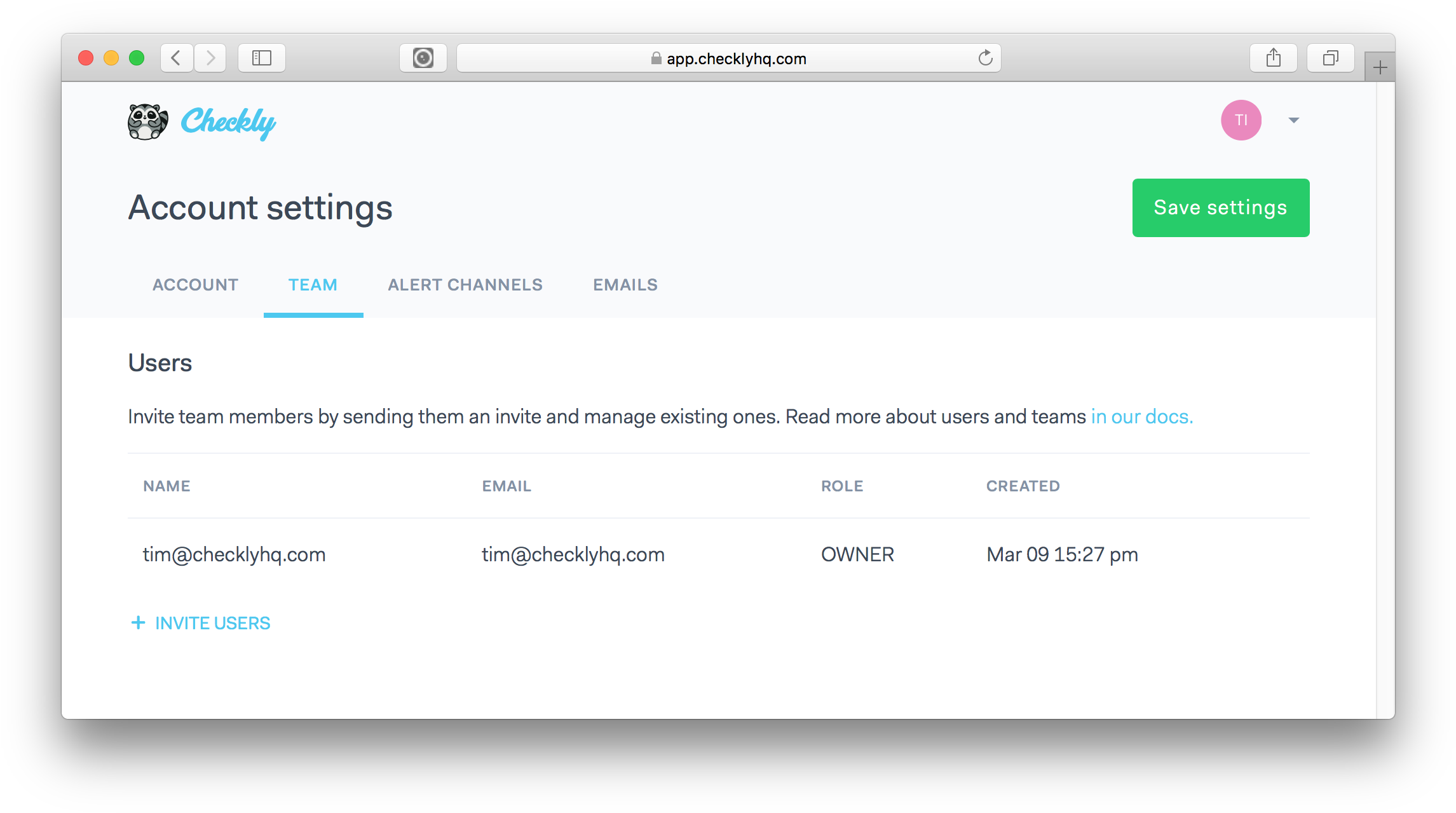The width and height of the screenshot is (1456, 813).
Task: Click the screen recording icon in the toolbar
Action: pyautogui.click(x=423, y=57)
